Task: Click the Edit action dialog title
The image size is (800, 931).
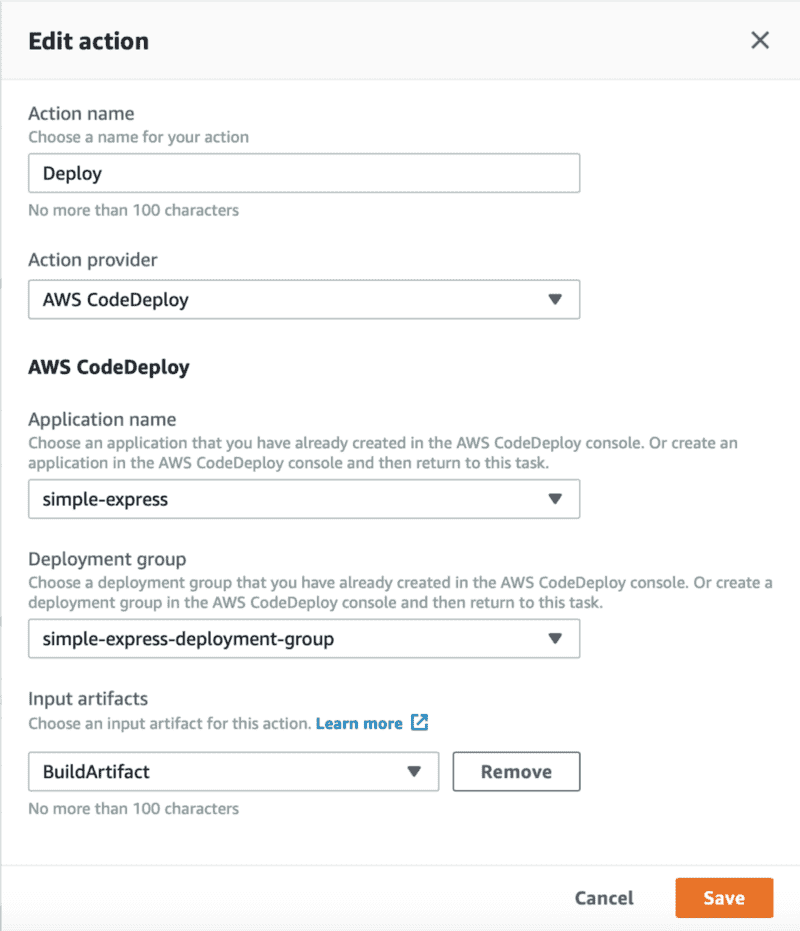Action: (x=88, y=41)
